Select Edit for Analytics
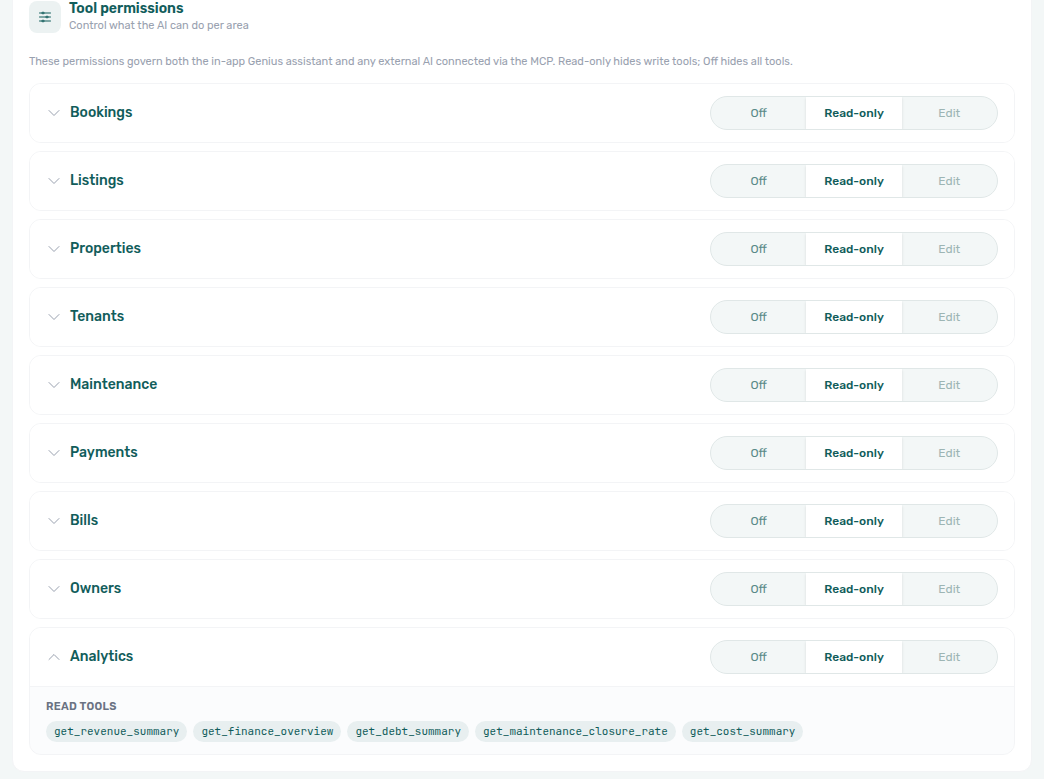Image resolution: width=1044 pixels, height=779 pixels. tap(949, 656)
